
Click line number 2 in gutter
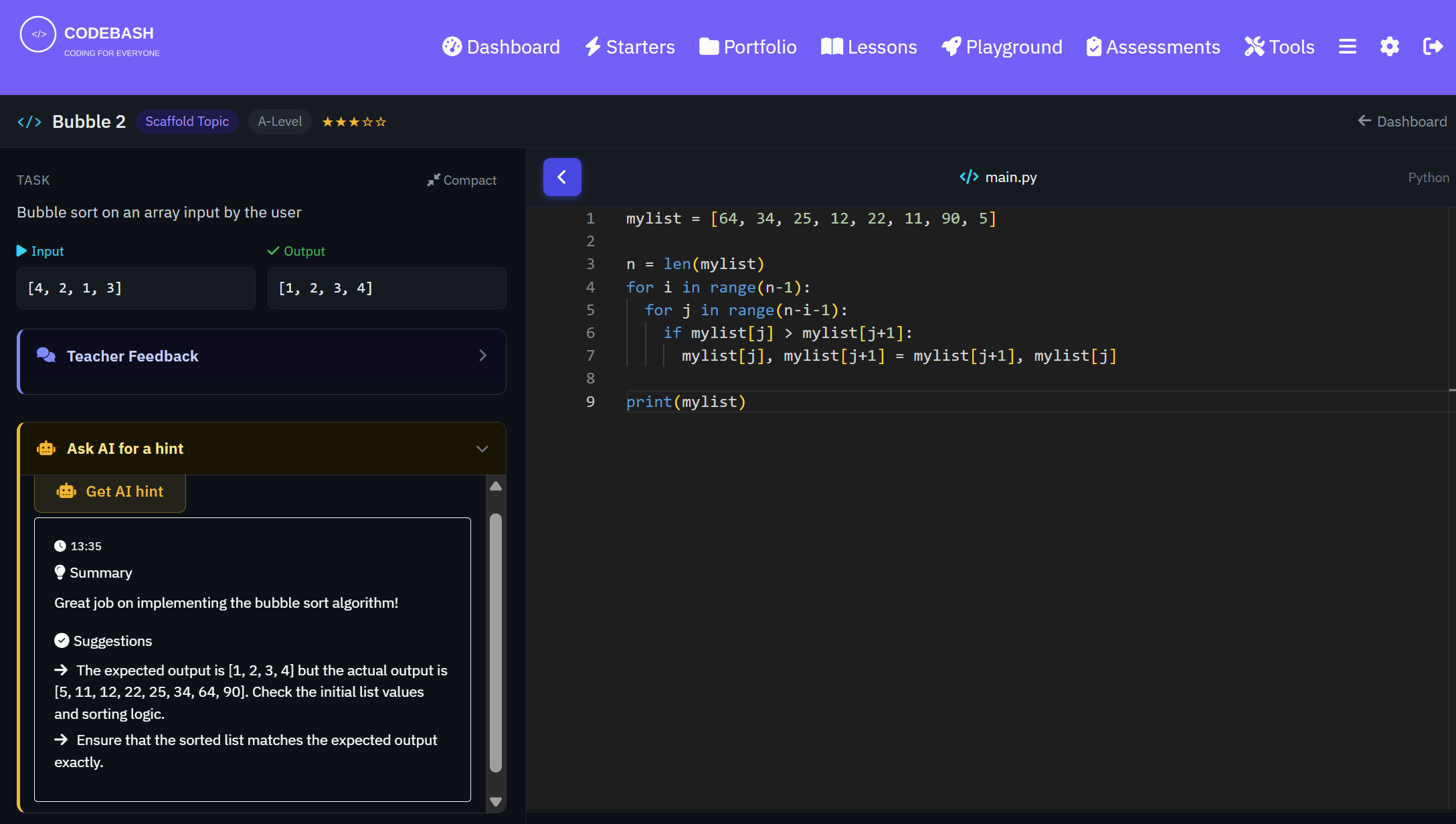[590, 242]
